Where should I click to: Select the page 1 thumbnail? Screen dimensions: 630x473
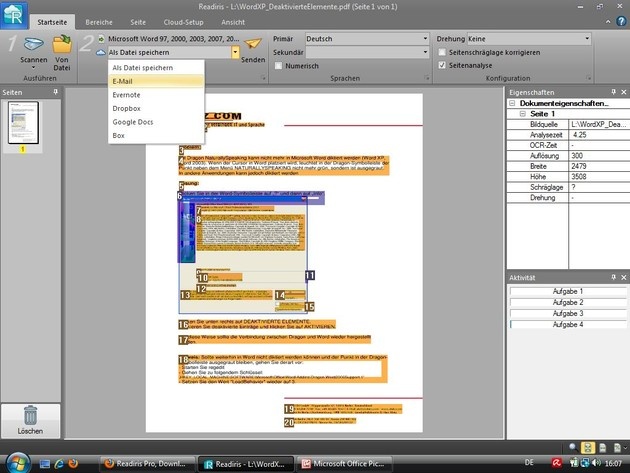coord(23,123)
